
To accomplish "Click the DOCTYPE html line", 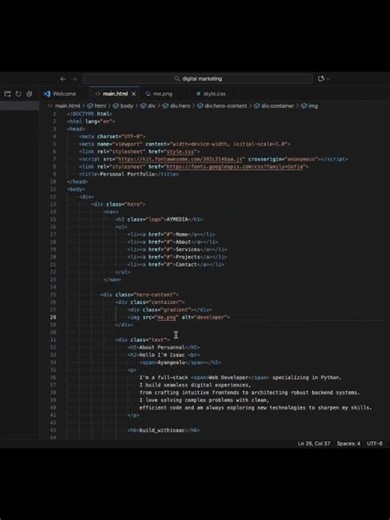I will 90,114.
